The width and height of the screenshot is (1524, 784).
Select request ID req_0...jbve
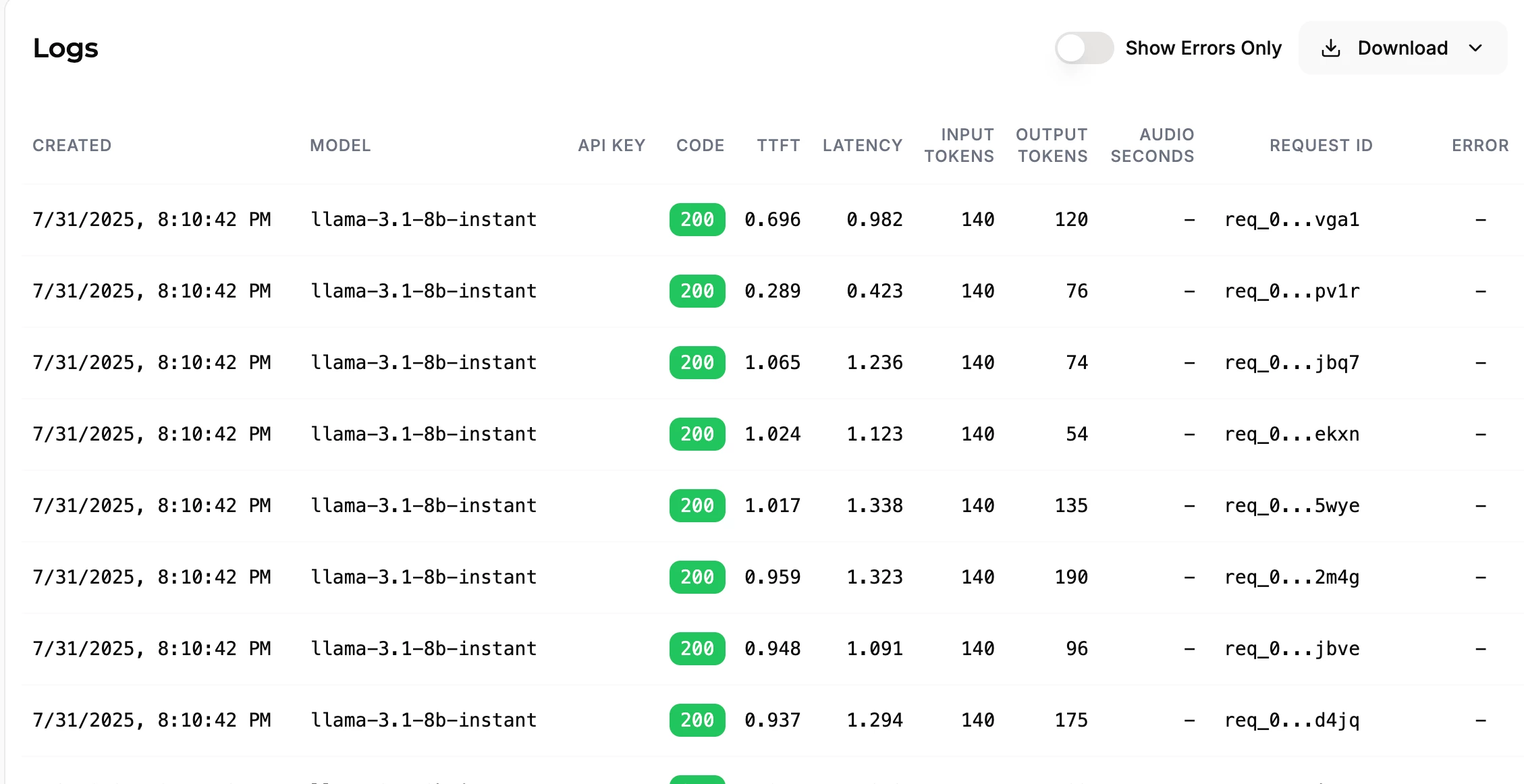tap(1292, 648)
